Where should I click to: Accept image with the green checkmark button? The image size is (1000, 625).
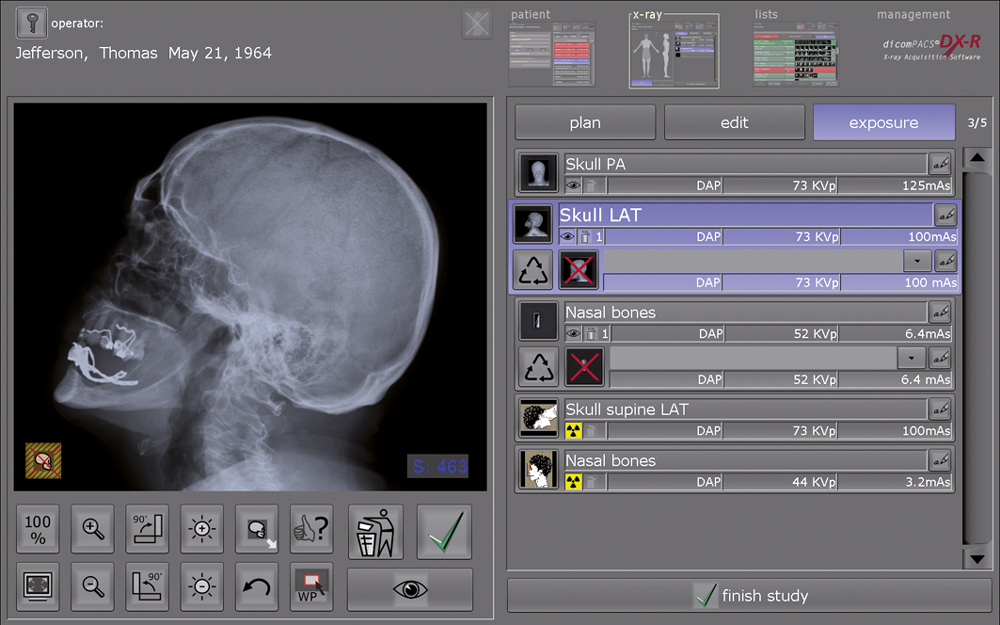[444, 531]
